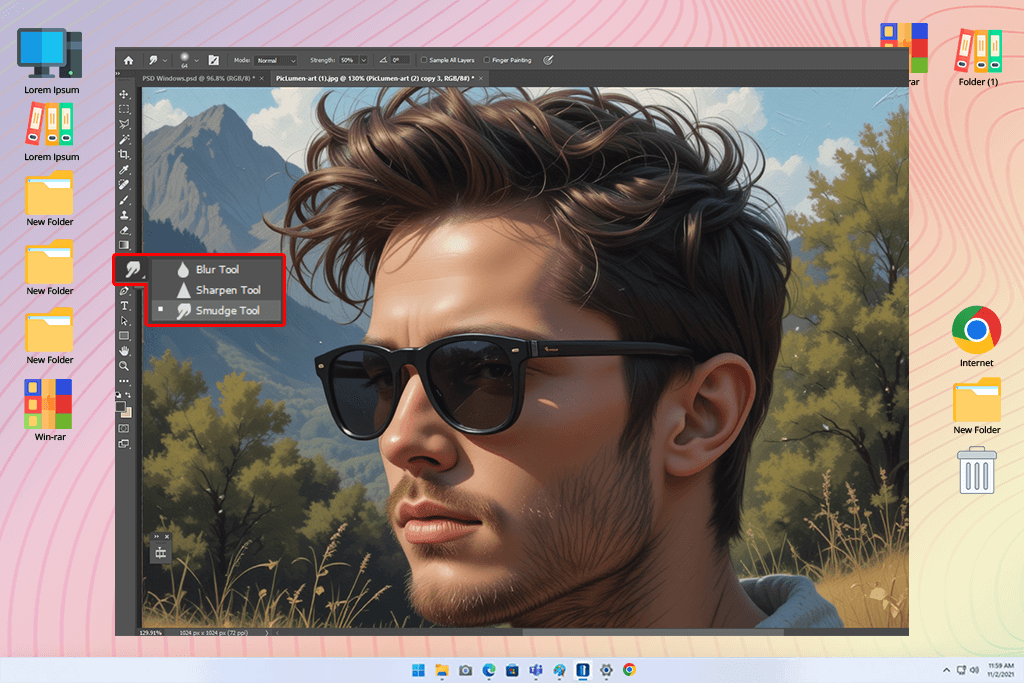Image resolution: width=1024 pixels, height=683 pixels.
Task: Open Microsoft Edge from taskbar
Action: pyautogui.click(x=489, y=670)
